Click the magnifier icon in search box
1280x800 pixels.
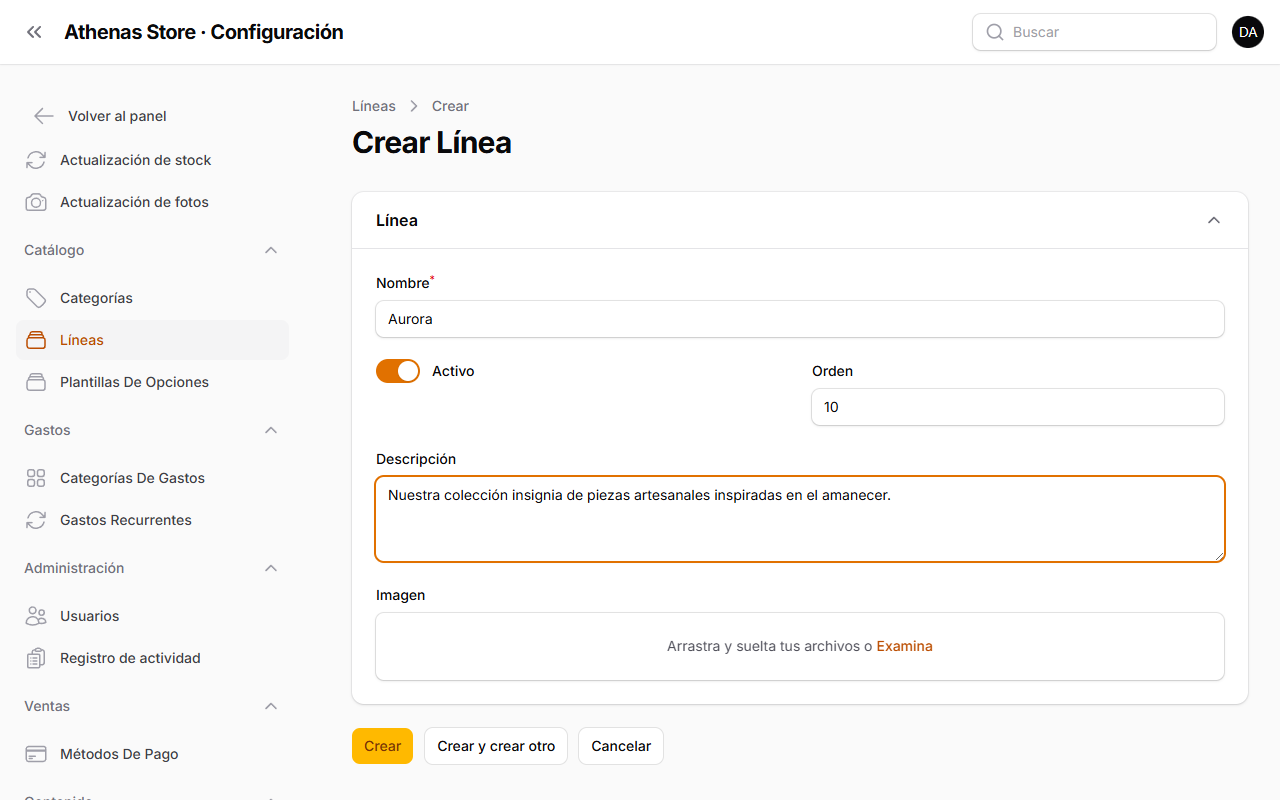[x=995, y=32]
